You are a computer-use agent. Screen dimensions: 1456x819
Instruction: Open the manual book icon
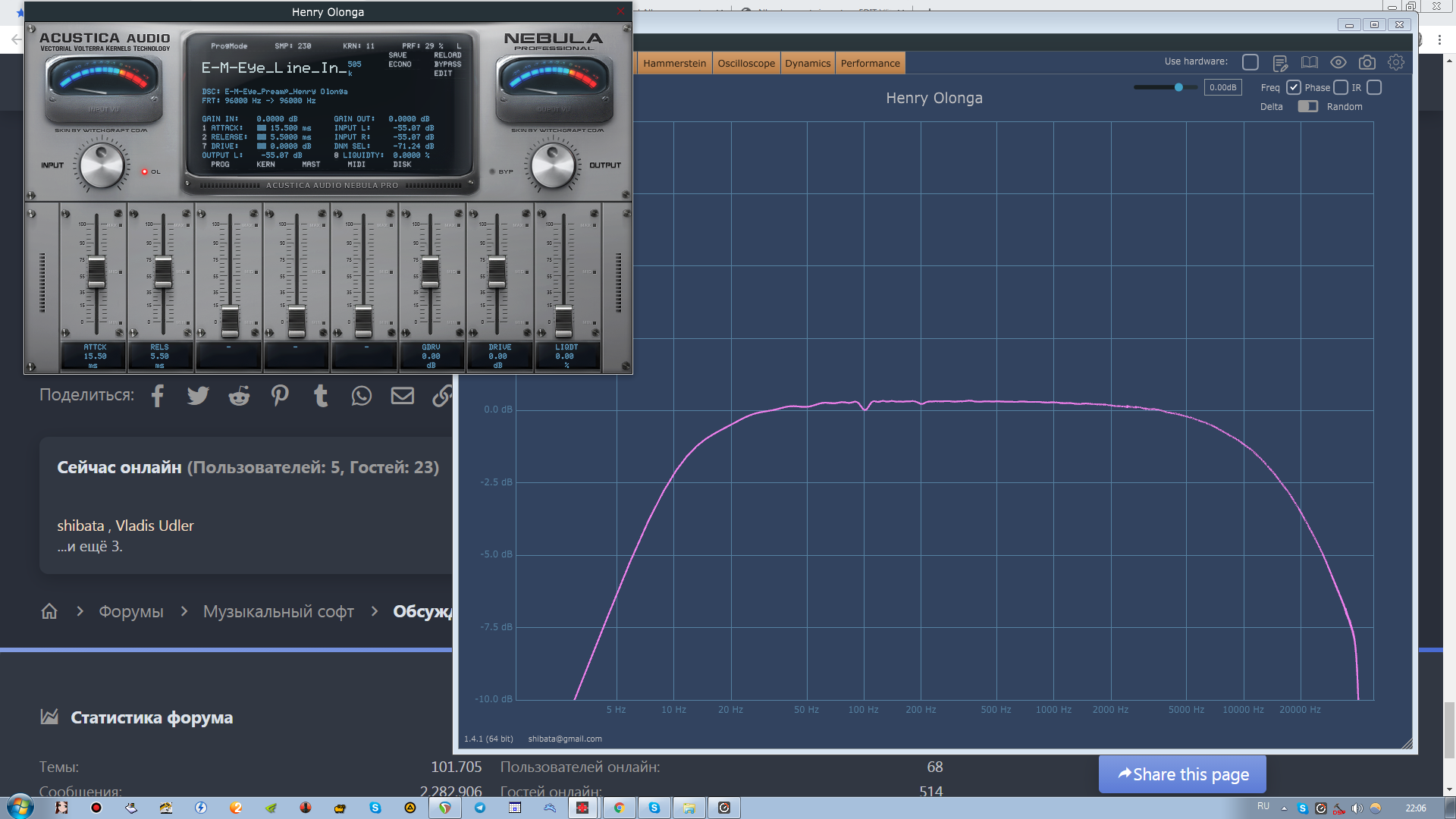1309,63
